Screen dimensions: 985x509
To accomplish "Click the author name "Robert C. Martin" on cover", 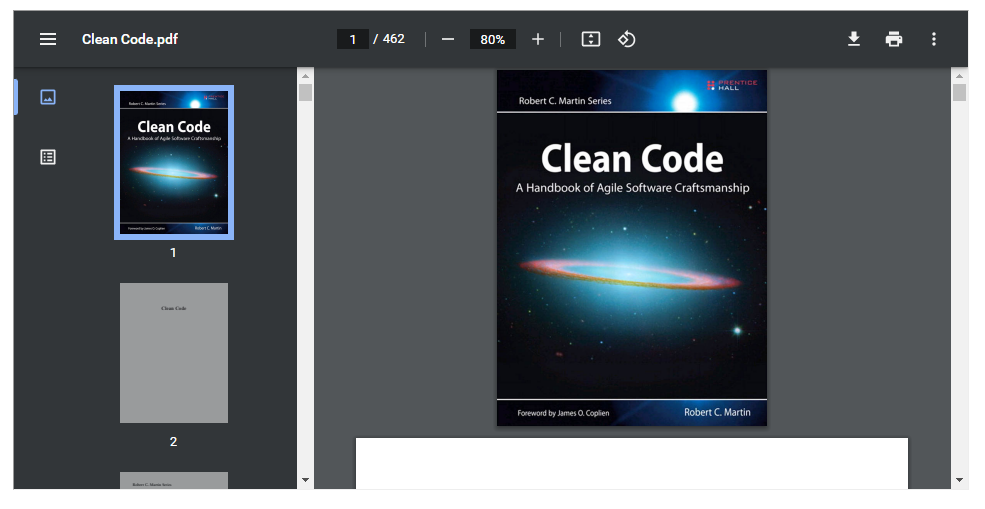I will (717, 412).
